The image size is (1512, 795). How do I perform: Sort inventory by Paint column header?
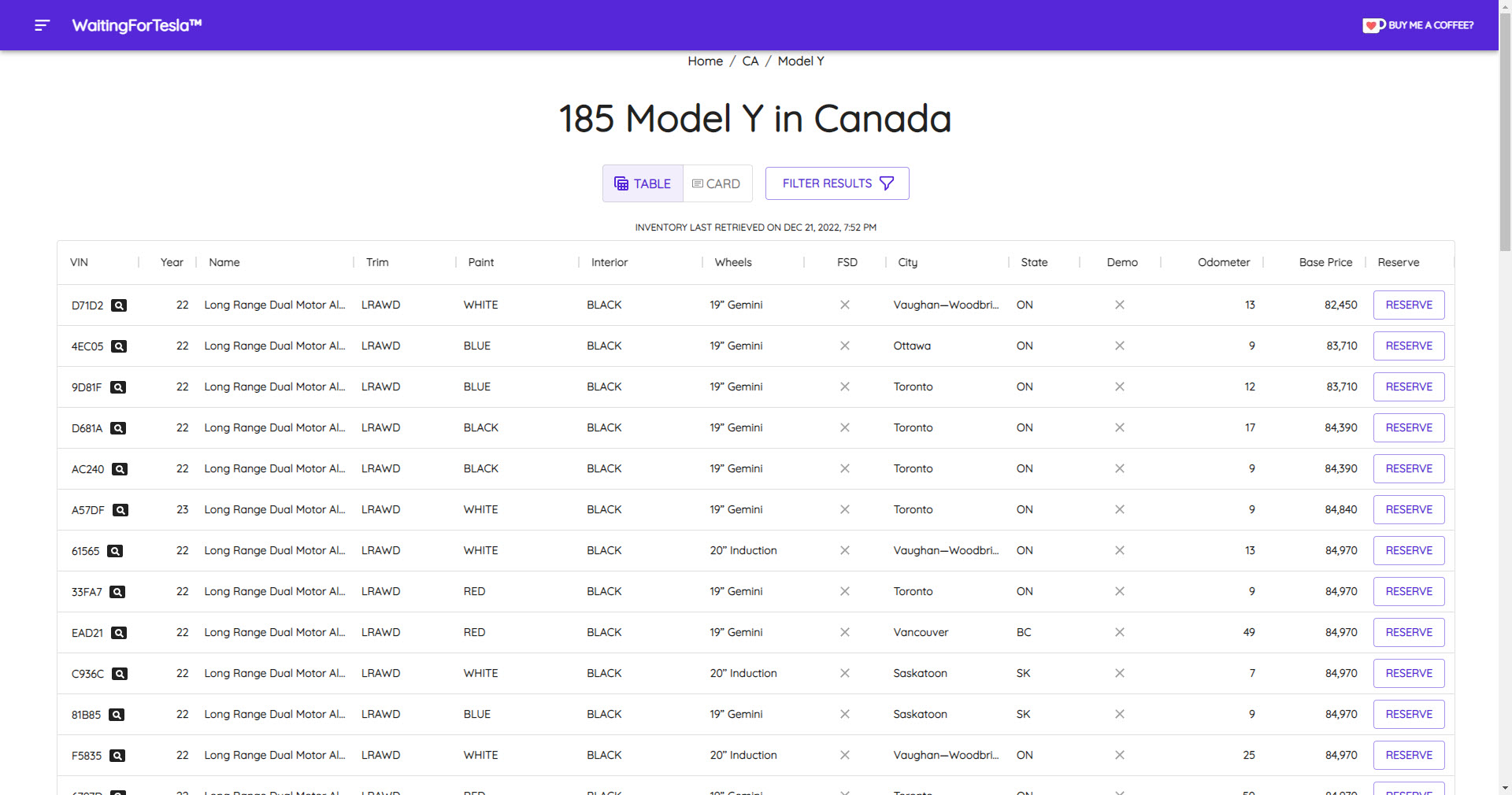tap(481, 262)
